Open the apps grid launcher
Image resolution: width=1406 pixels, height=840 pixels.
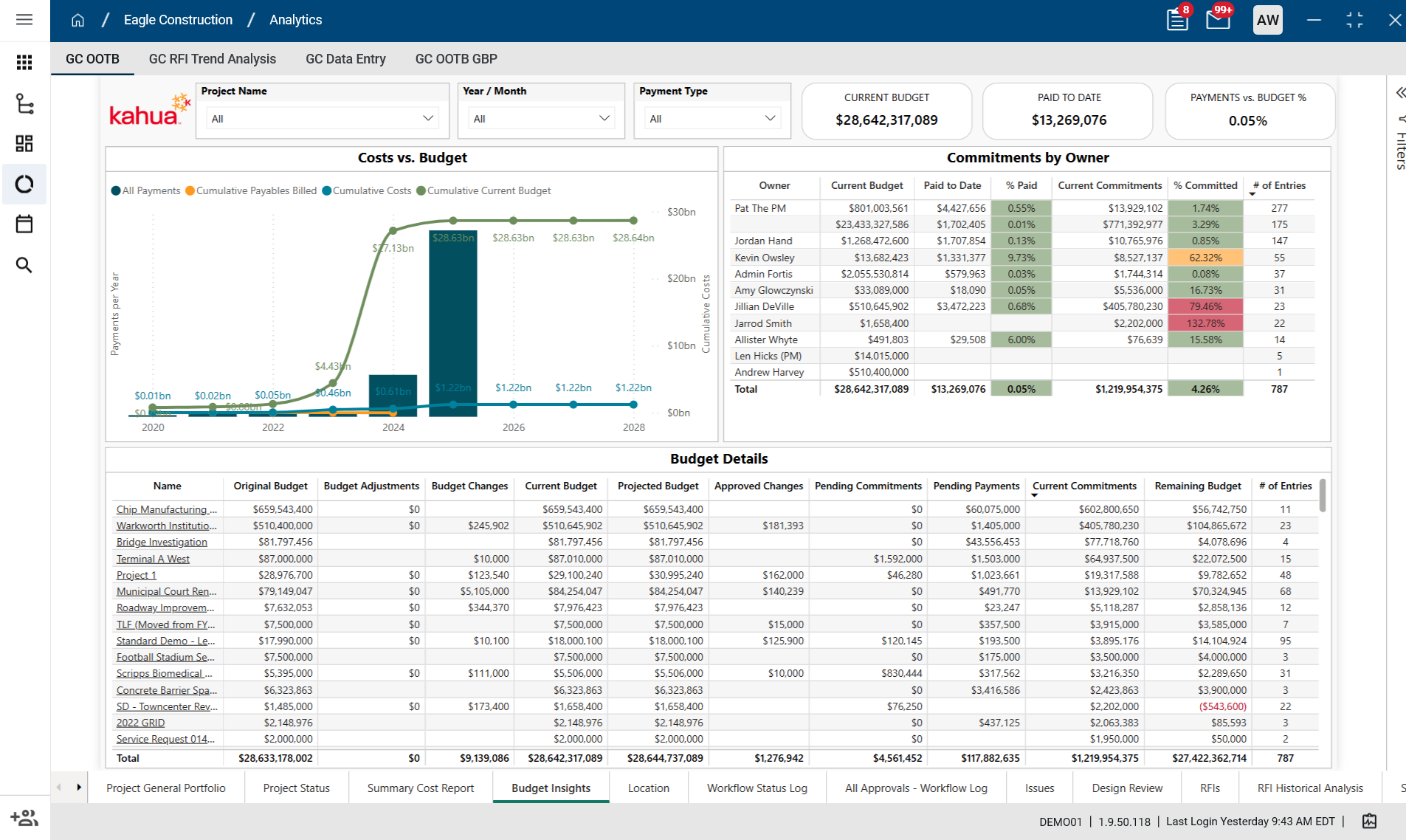(x=24, y=62)
